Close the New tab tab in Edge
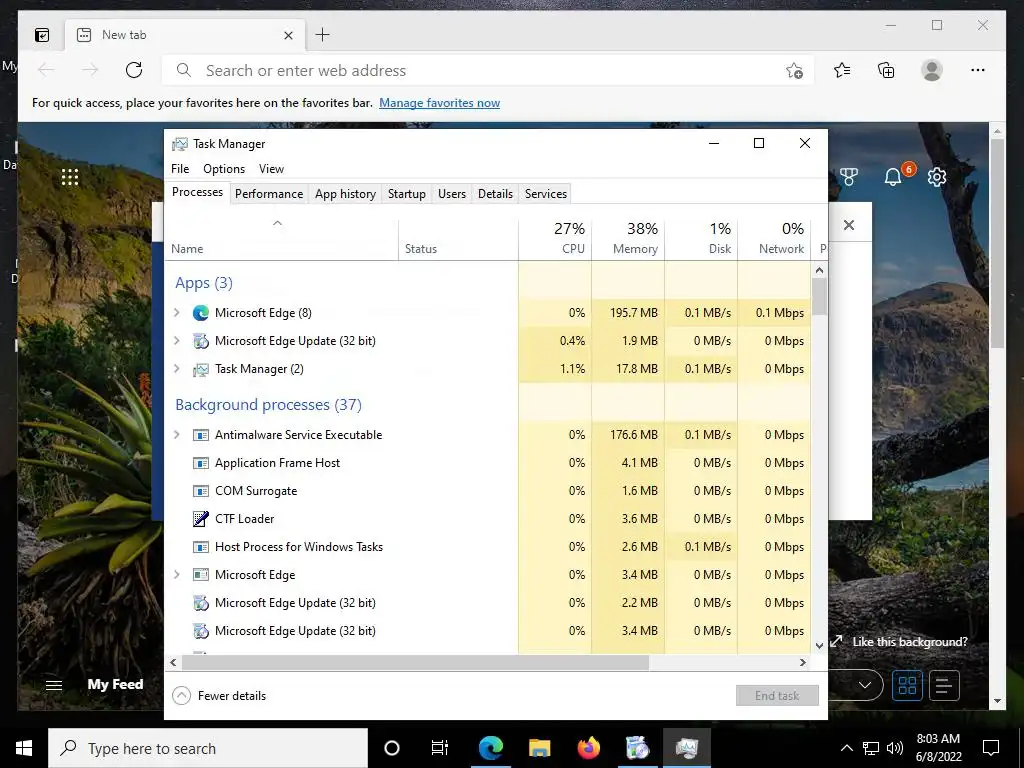The width and height of the screenshot is (1024, 768). pos(288,35)
